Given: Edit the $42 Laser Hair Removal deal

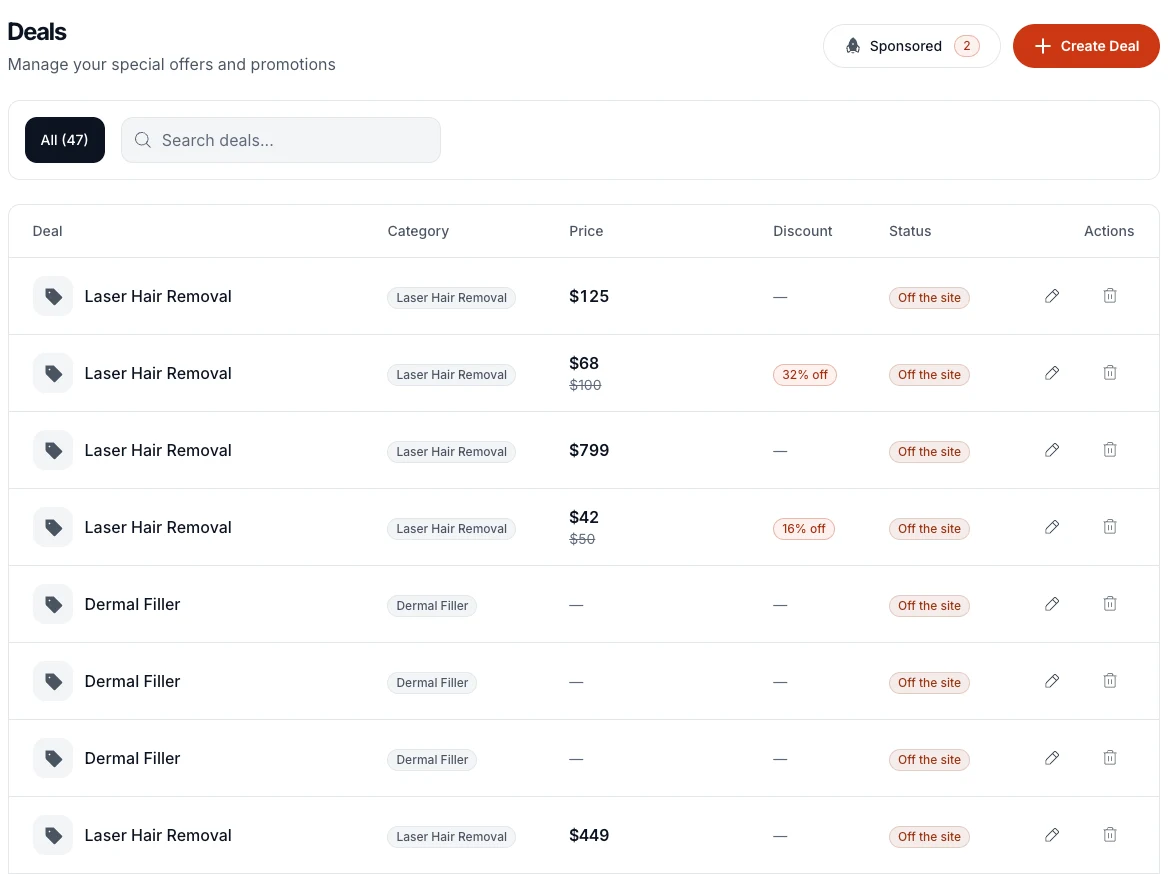Looking at the screenshot, I should [x=1052, y=528].
